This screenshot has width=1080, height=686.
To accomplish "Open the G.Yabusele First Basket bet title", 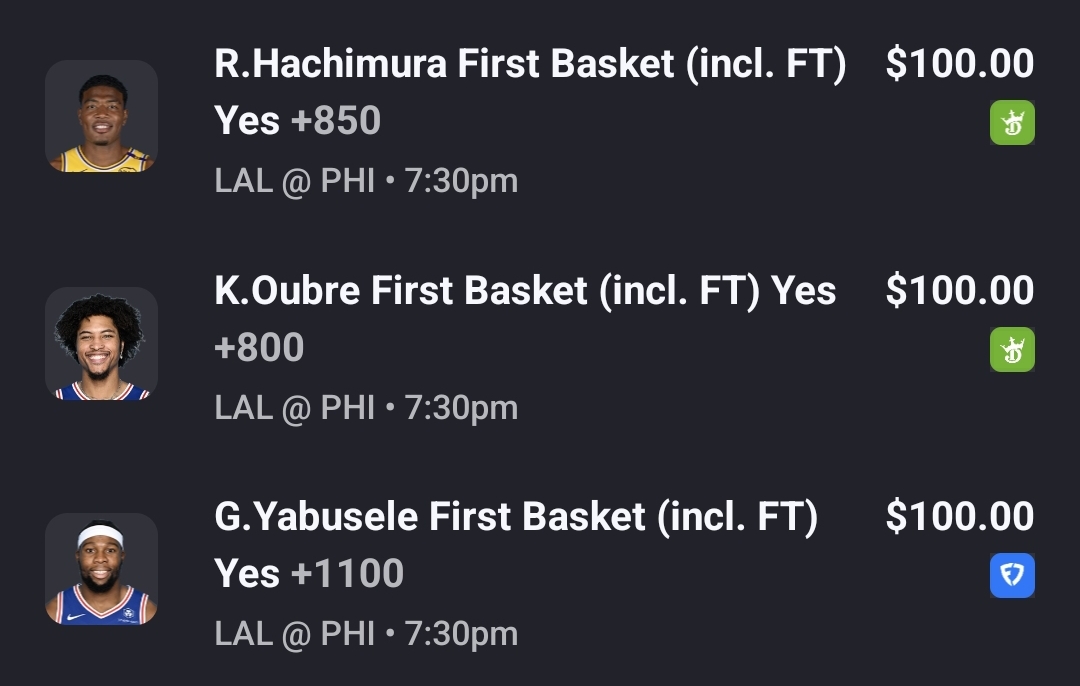I will [516, 517].
